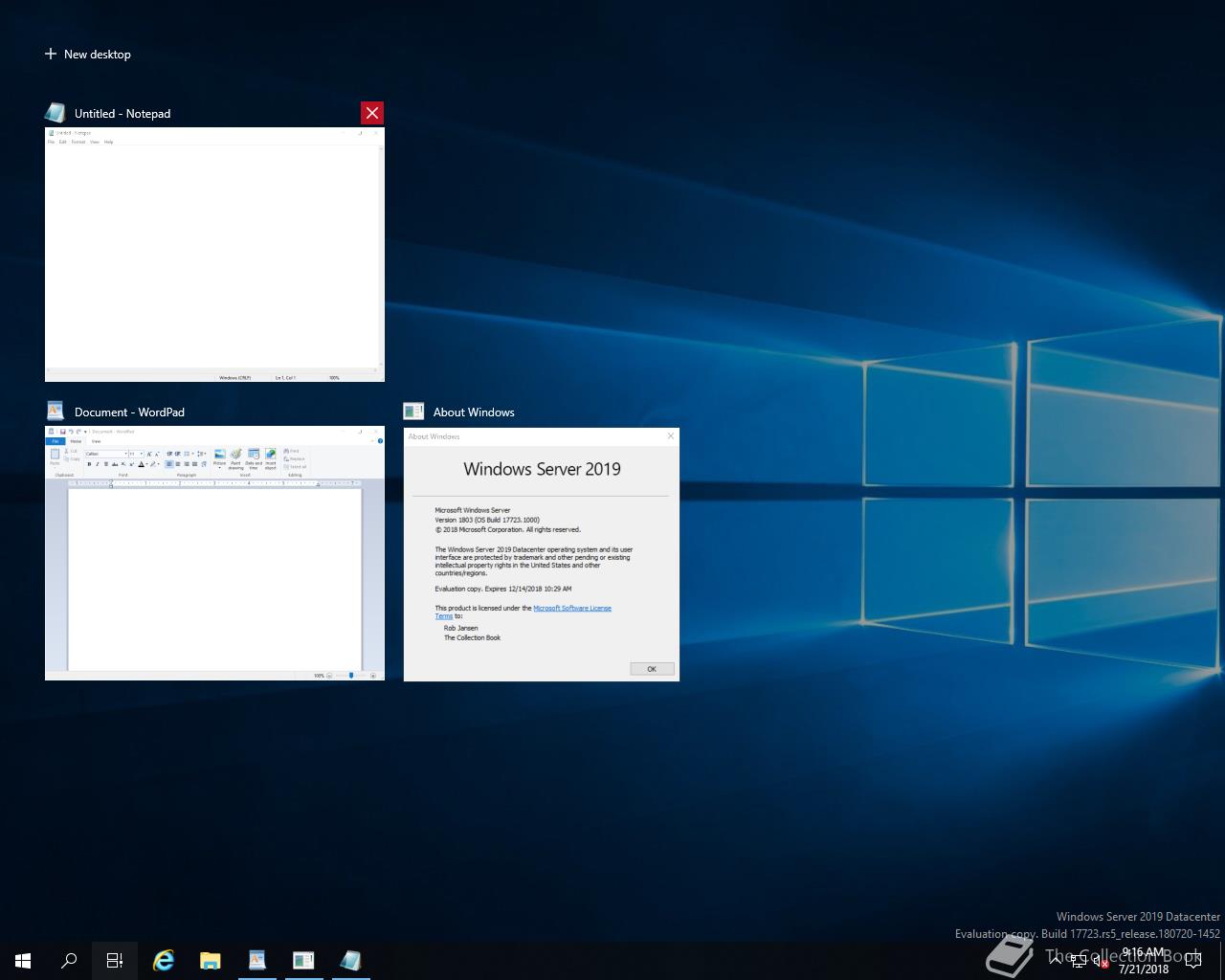Open network status tray icon
This screenshot has height=980, width=1225.
pos(1079,961)
